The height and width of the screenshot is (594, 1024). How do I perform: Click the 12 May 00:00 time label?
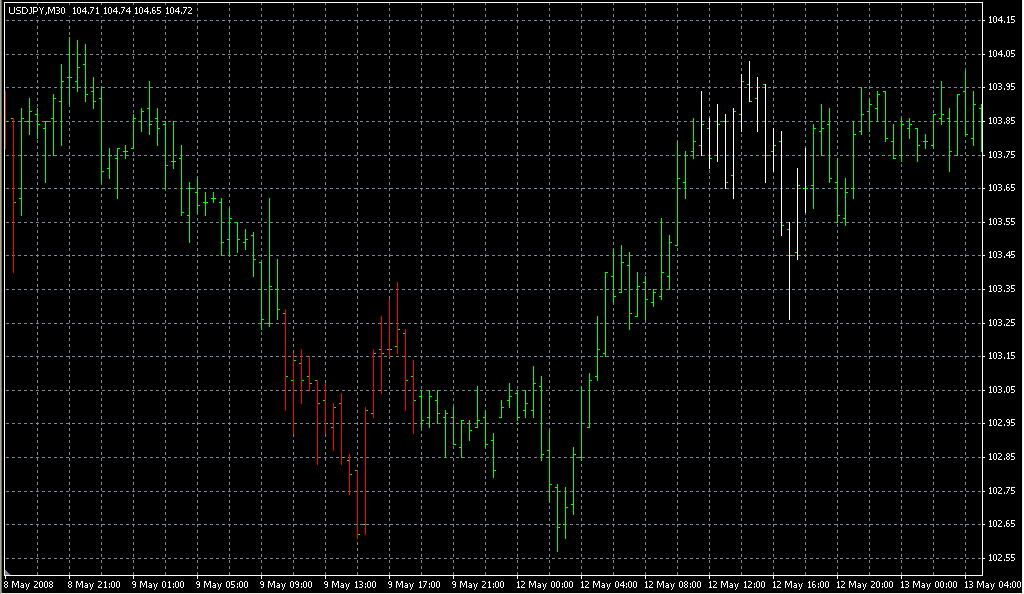[545, 585]
